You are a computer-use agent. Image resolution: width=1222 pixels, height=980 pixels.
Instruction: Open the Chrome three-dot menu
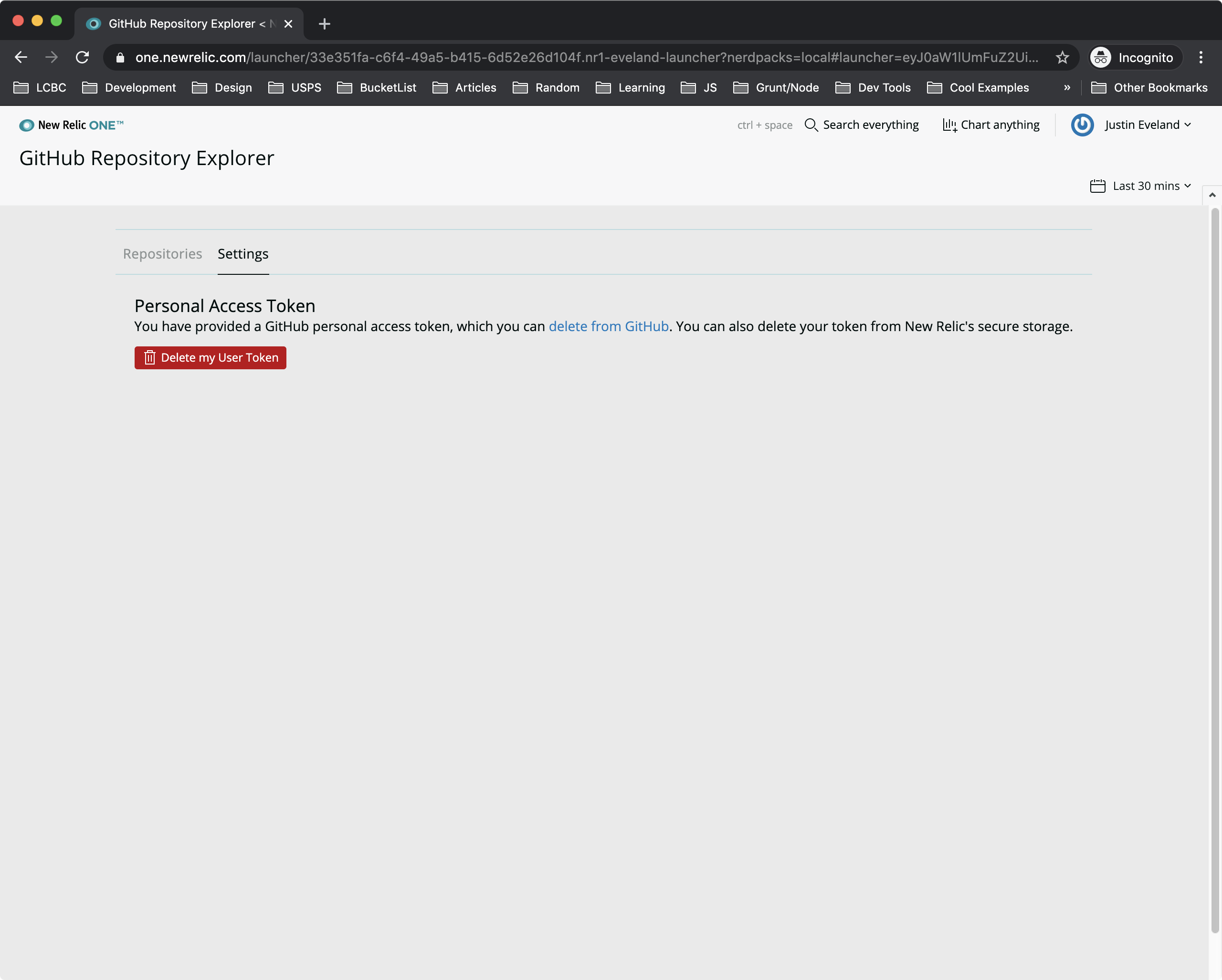[x=1201, y=58]
